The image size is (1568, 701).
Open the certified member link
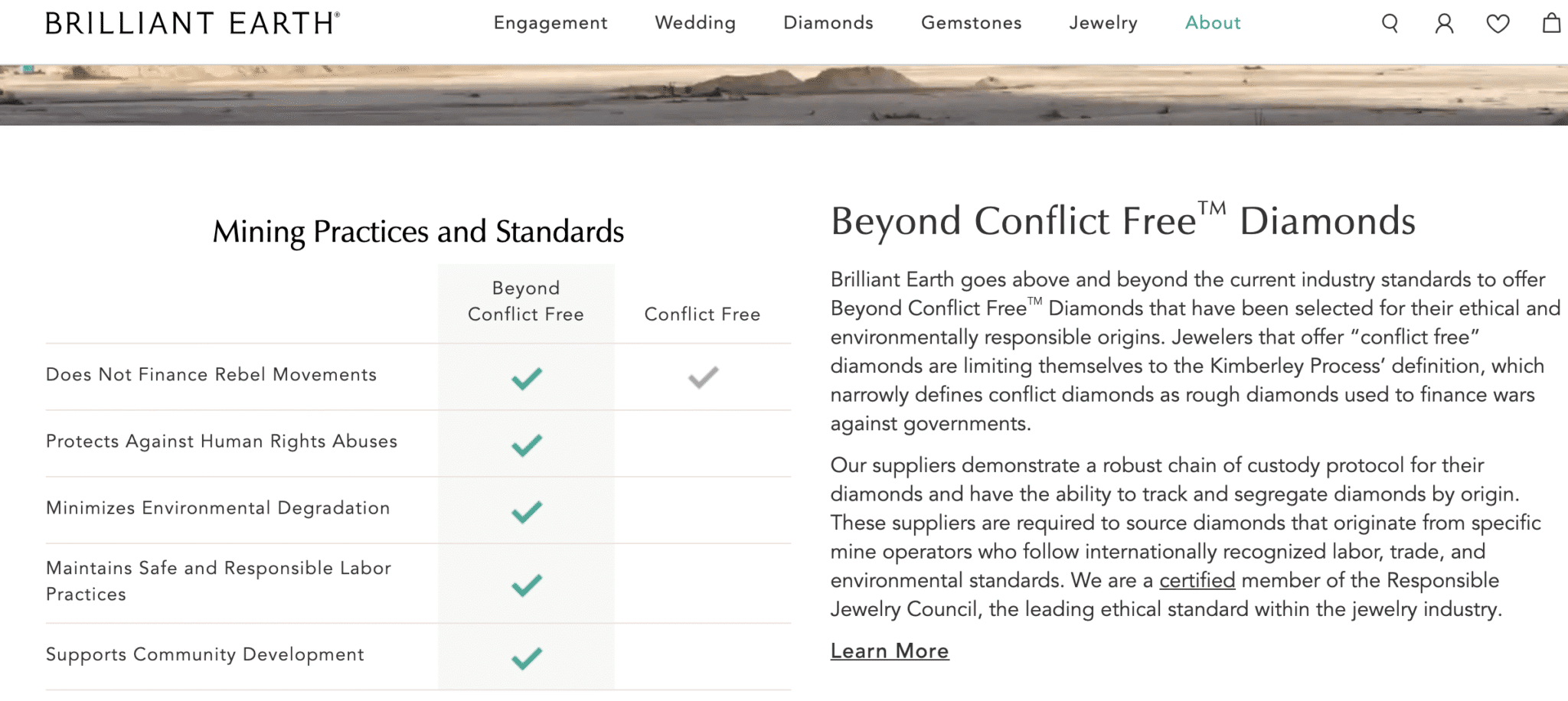[1197, 582]
